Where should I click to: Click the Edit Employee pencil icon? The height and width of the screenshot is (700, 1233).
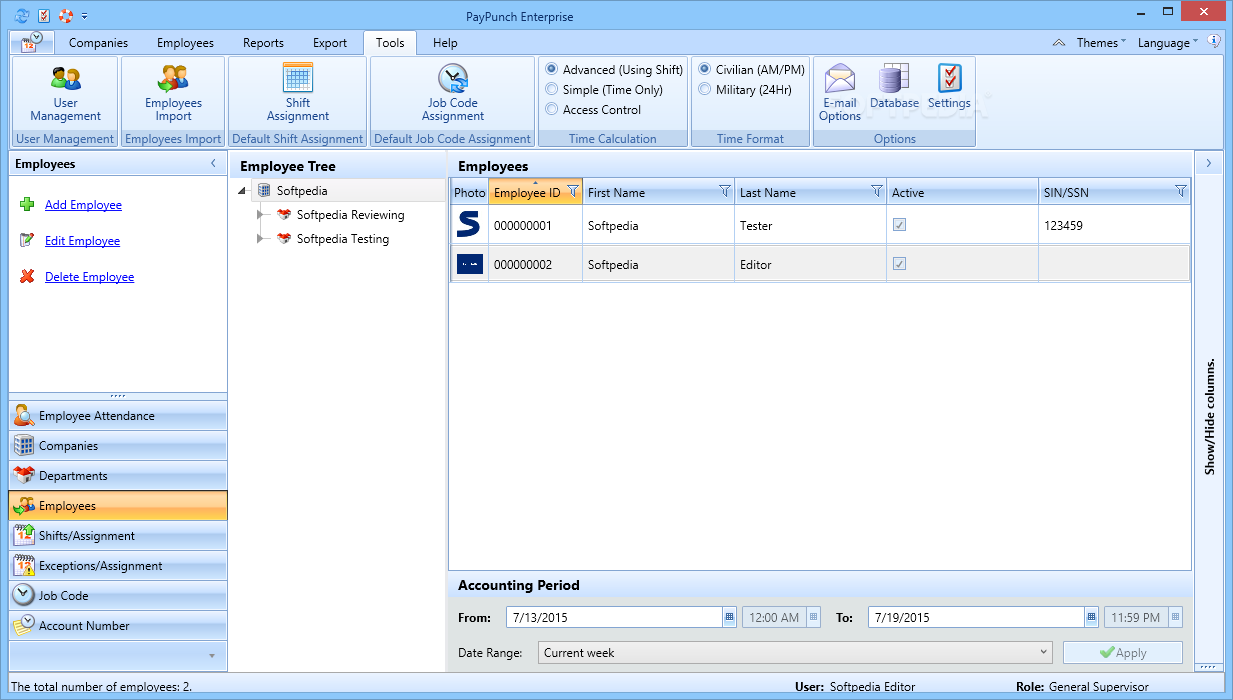[27, 241]
